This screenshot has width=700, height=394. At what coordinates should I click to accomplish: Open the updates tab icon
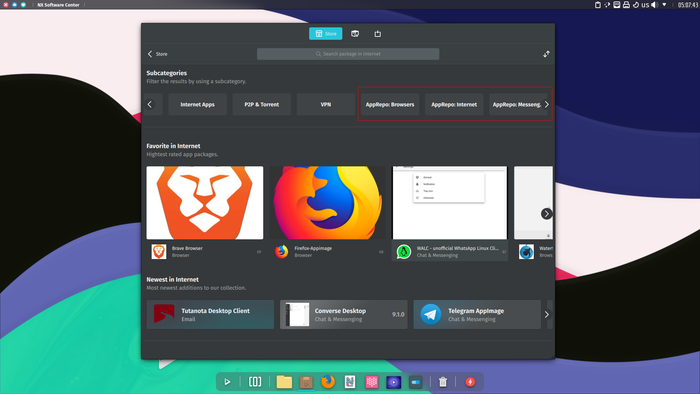point(378,33)
